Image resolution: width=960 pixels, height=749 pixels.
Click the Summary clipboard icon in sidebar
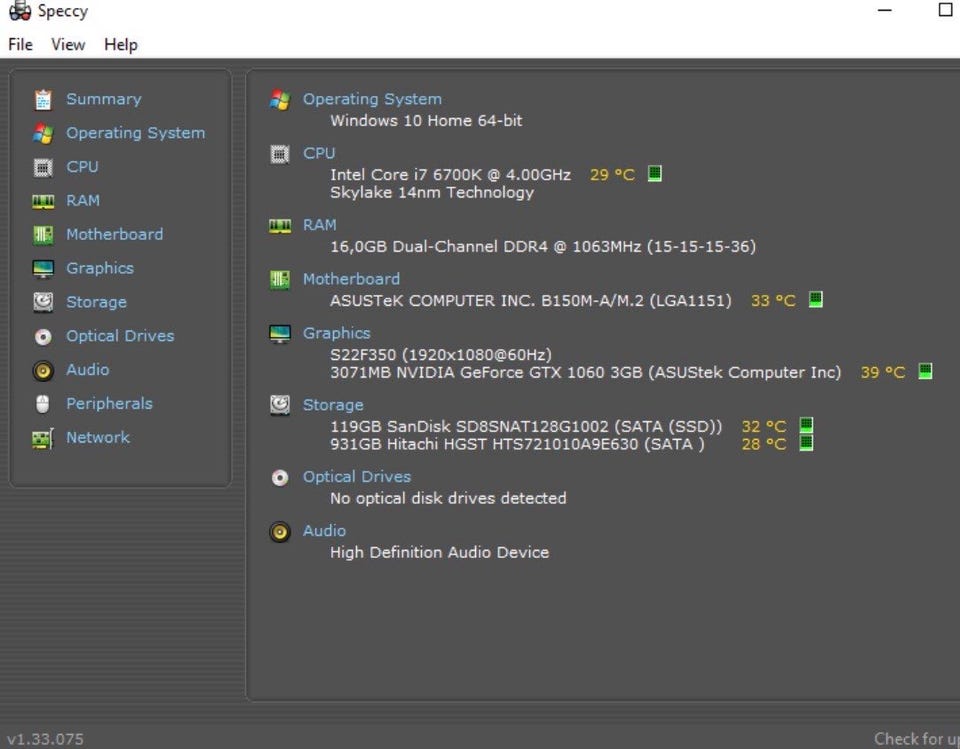pyautogui.click(x=43, y=100)
